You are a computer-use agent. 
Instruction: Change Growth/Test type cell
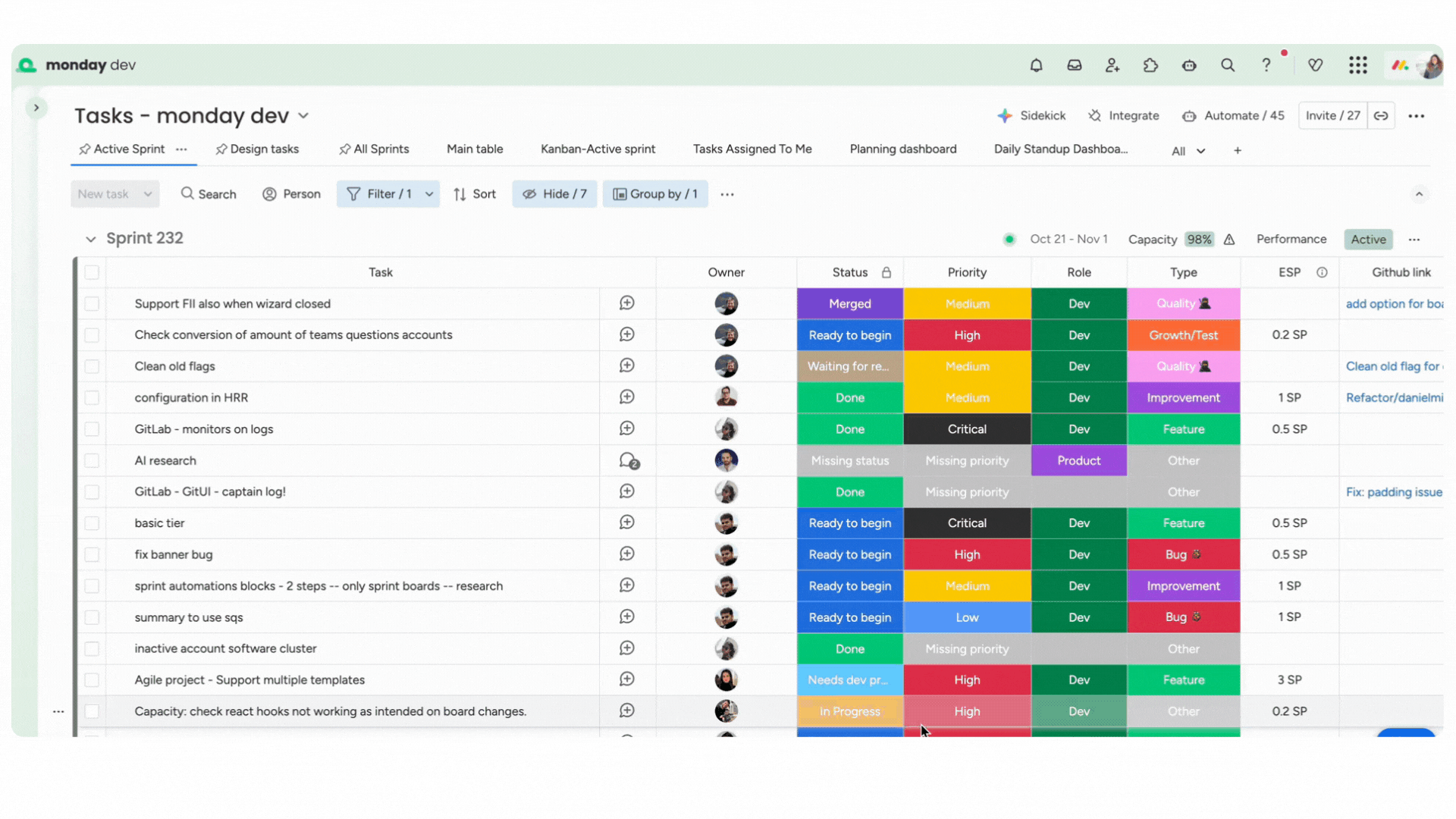1183,335
